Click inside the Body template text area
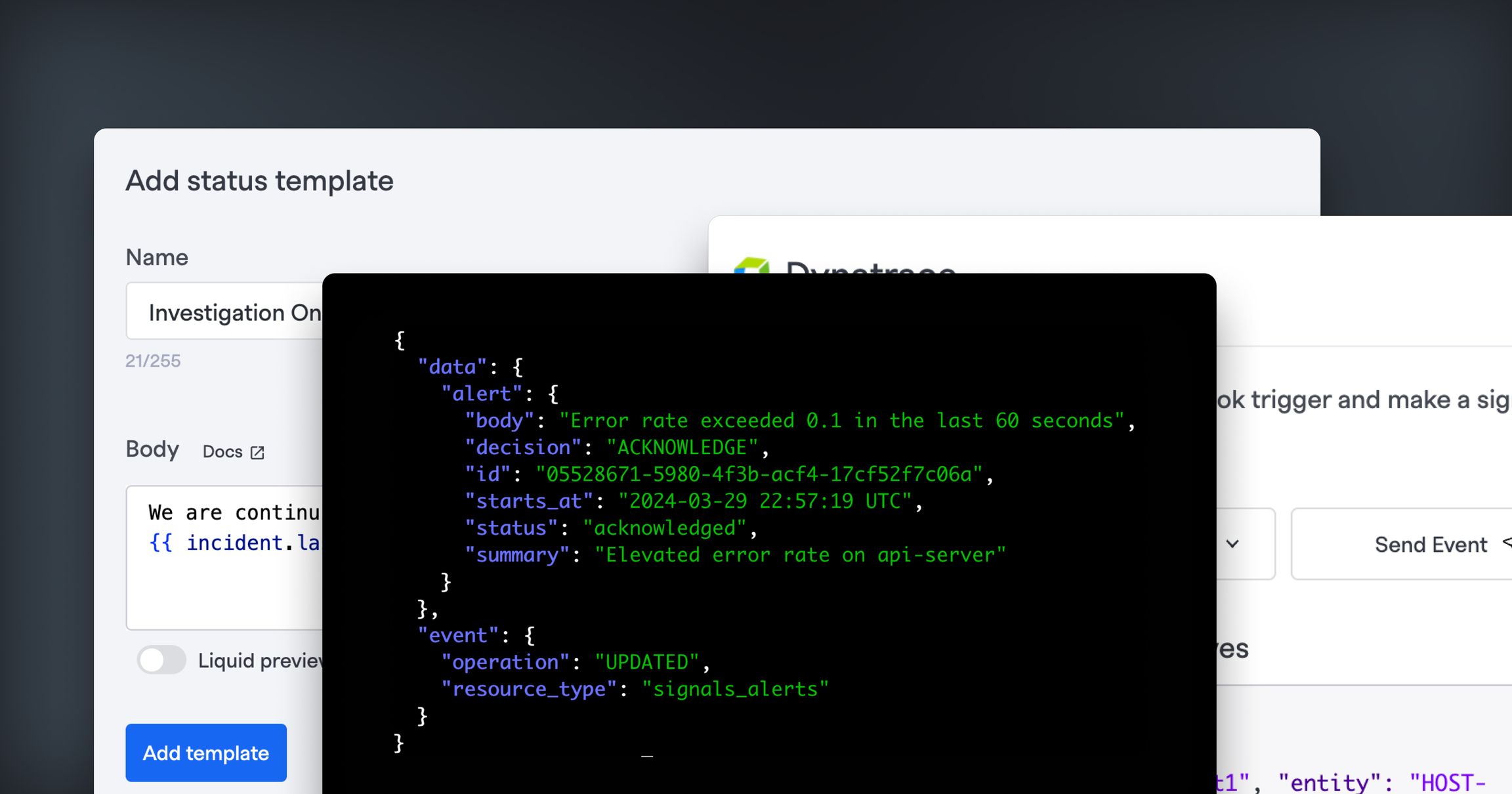The image size is (1512, 794). click(224, 558)
